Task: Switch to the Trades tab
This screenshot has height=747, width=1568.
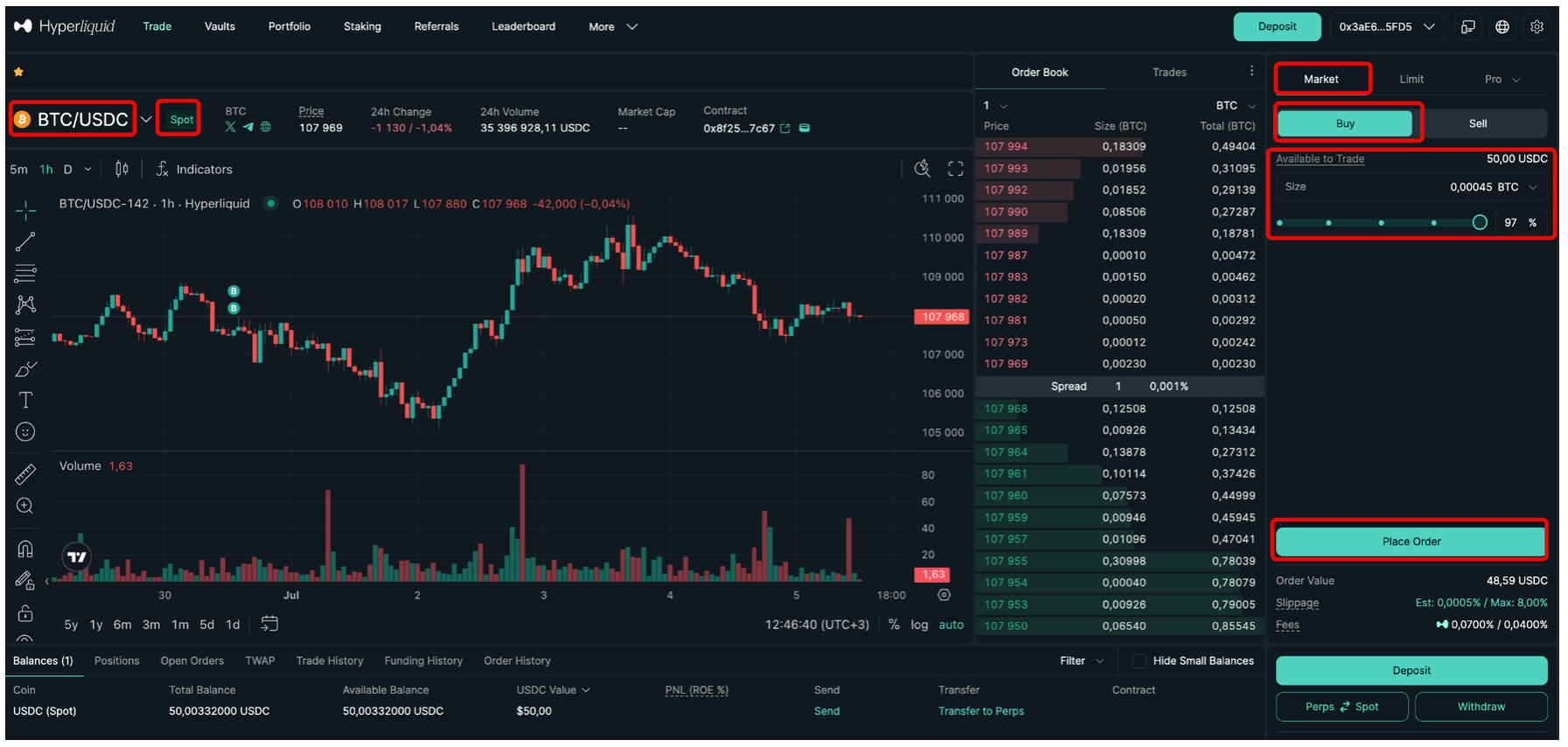Action: tap(1169, 73)
